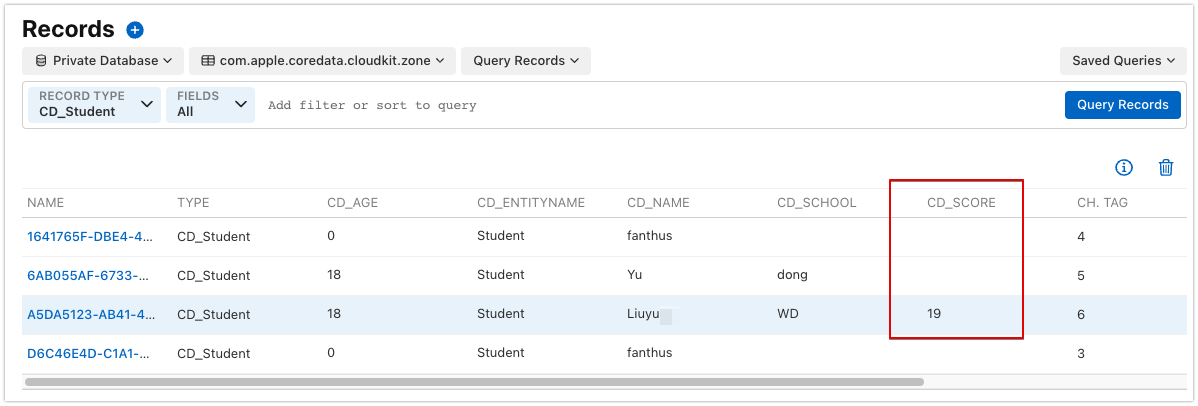1198x406 pixels.
Task: Open record A5DA5123-AB41 link
Action: click(x=91, y=314)
